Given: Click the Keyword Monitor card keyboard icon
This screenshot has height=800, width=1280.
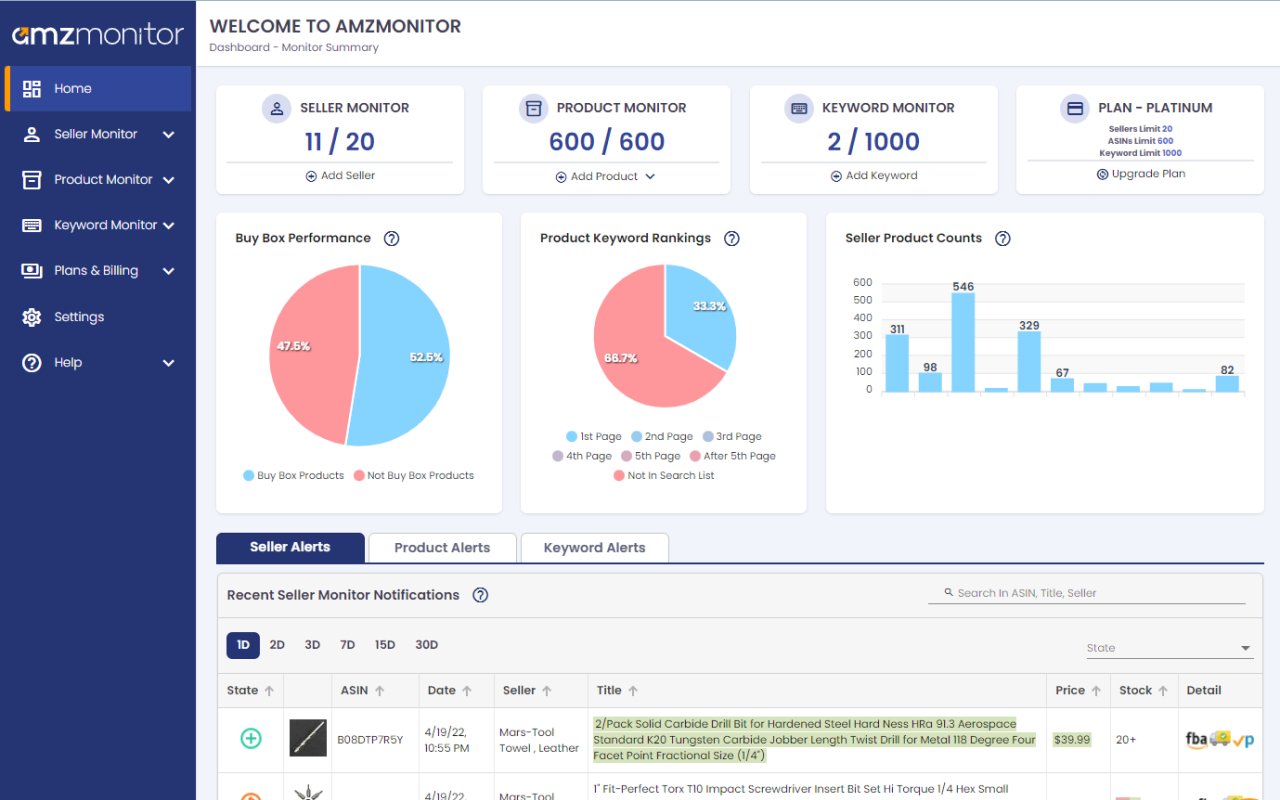Looking at the screenshot, I should pyautogui.click(x=798, y=108).
